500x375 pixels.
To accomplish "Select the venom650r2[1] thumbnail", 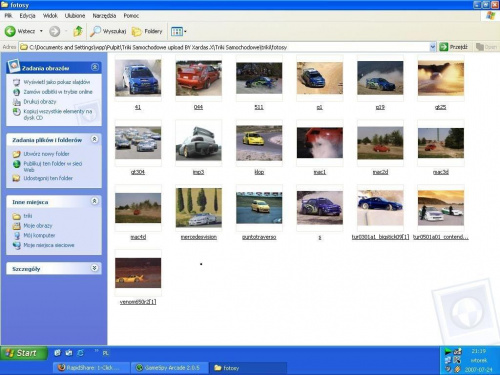I will [x=138, y=273].
